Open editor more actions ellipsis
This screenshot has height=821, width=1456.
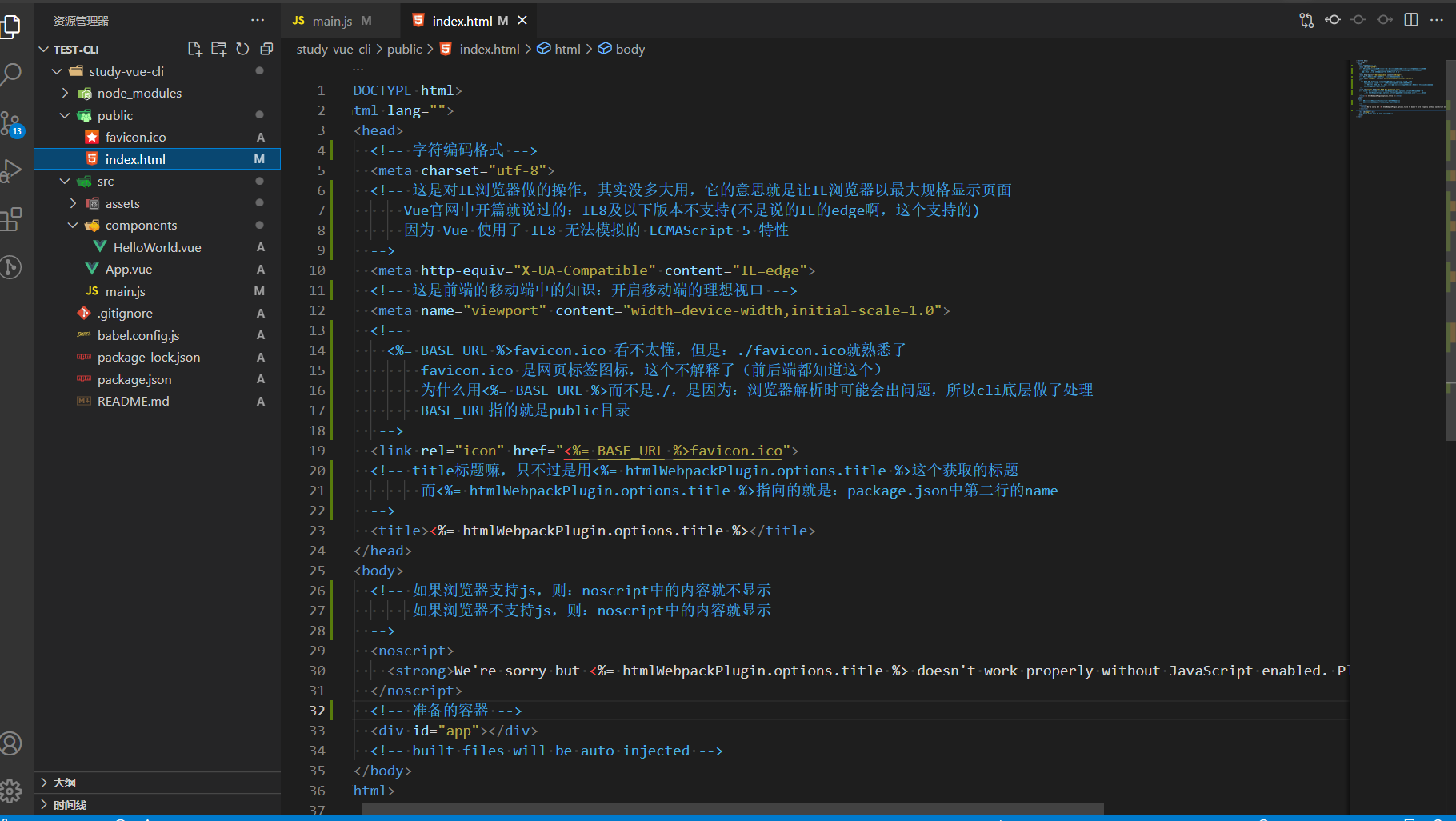tap(1437, 20)
